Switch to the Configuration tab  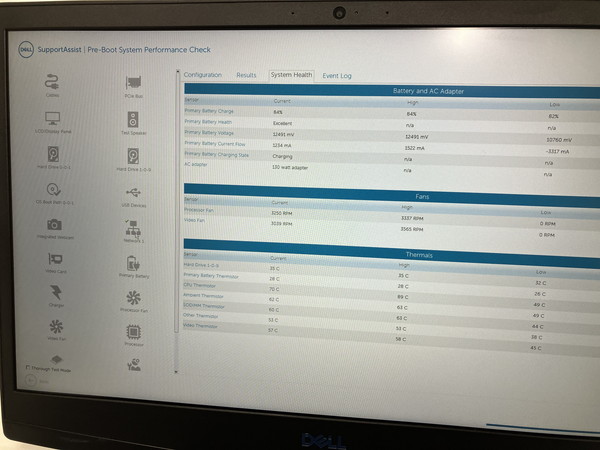[x=202, y=75]
